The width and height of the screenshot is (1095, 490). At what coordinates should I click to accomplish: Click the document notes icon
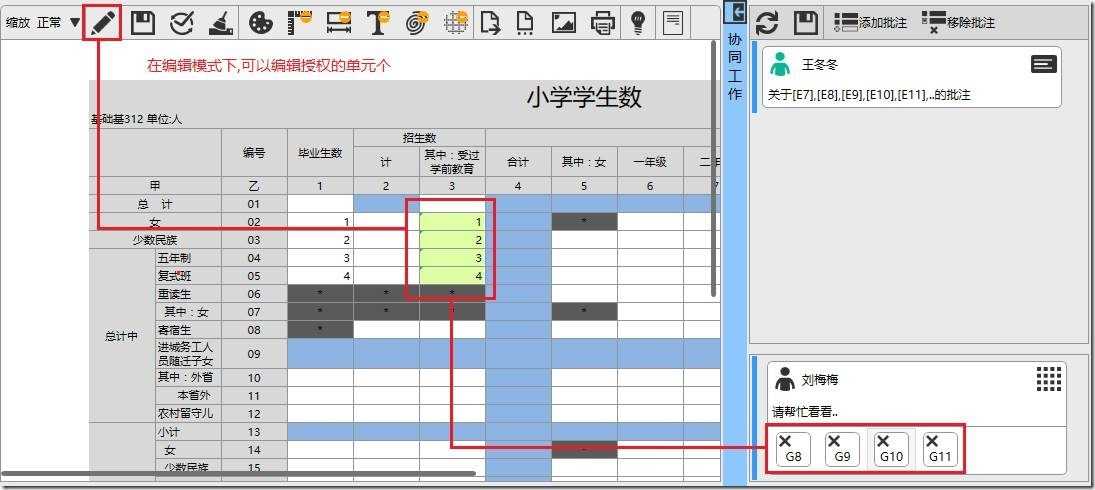(673, 22)
